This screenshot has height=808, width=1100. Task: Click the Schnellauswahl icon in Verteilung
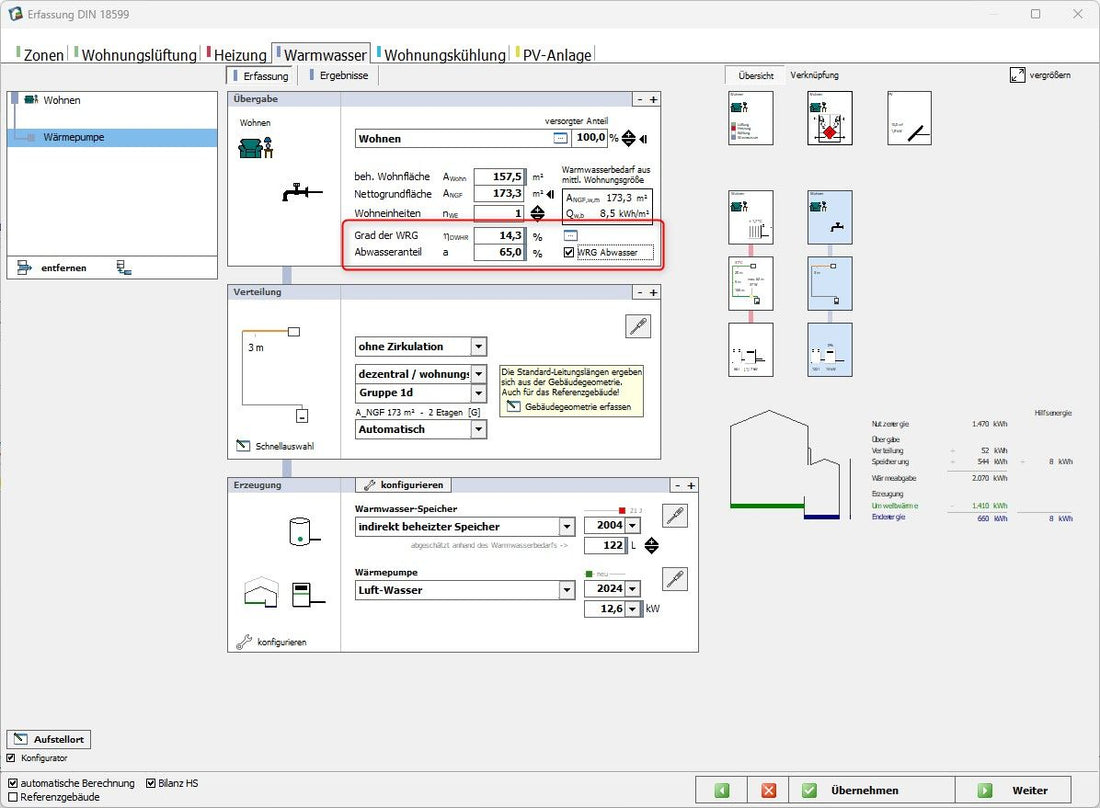[243, 446]
